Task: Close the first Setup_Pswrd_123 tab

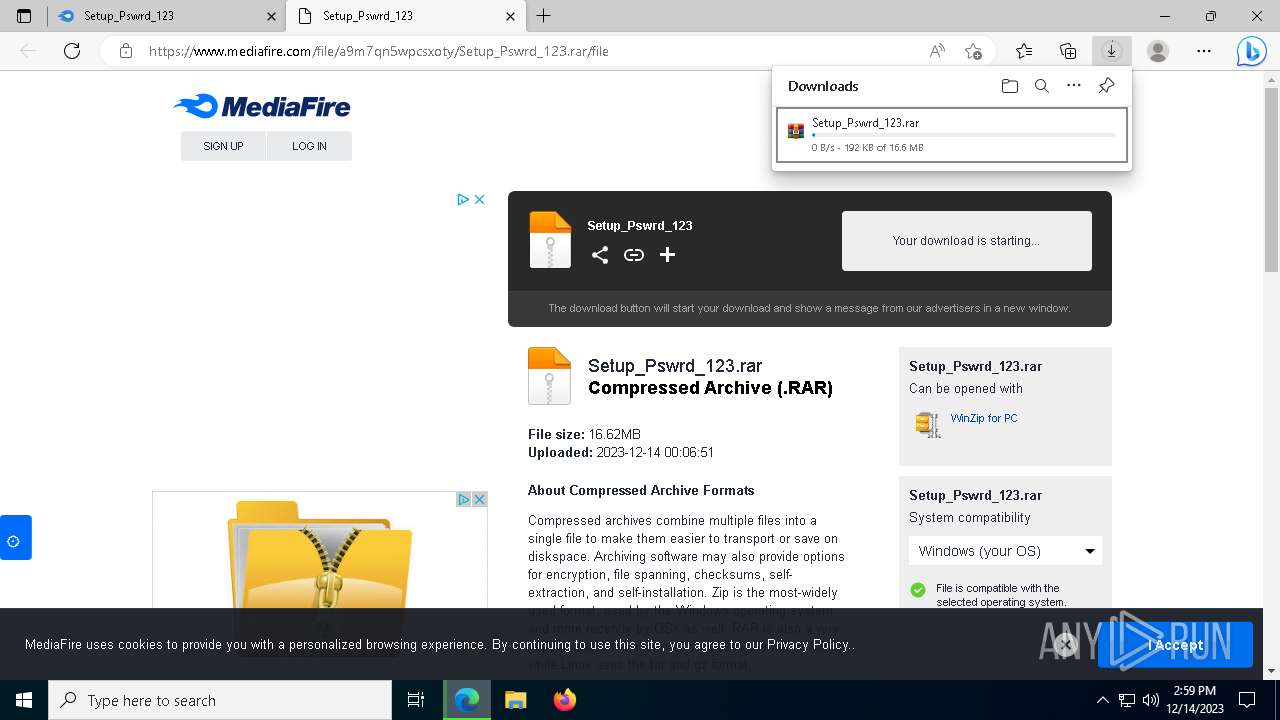Action: (271, 16)
